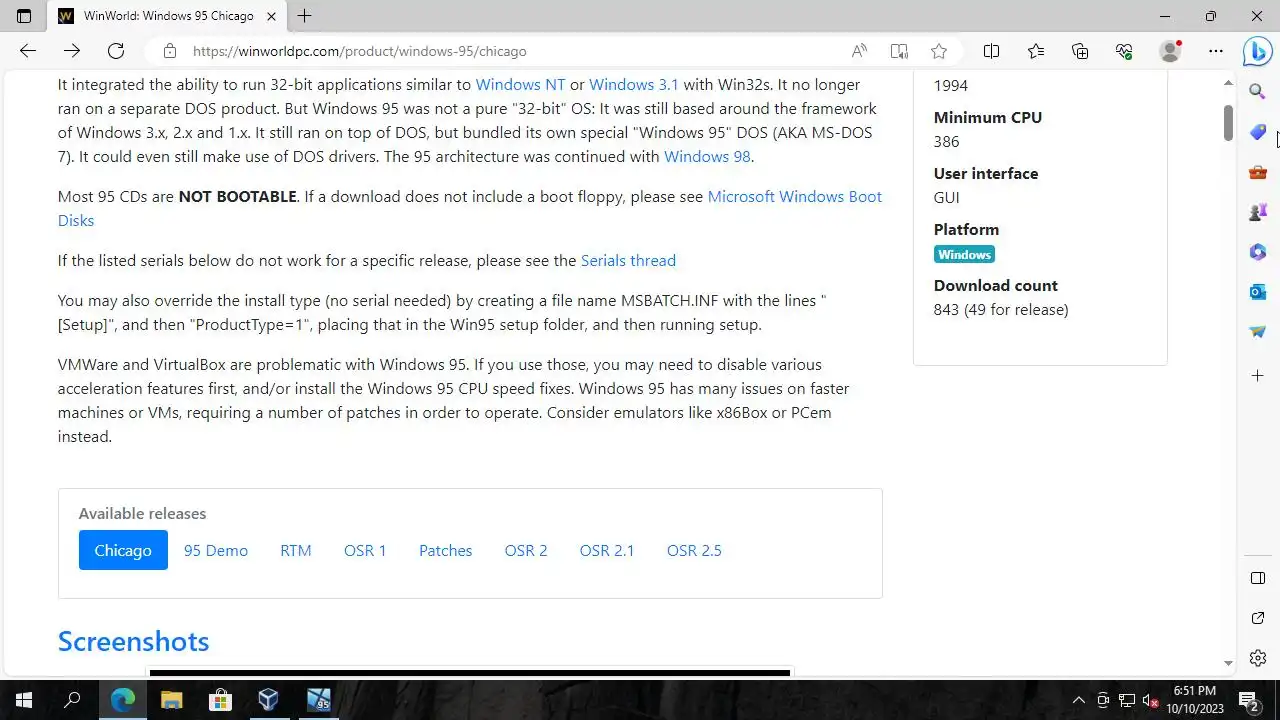Refresh the WinWorld page

click(116, 51)
